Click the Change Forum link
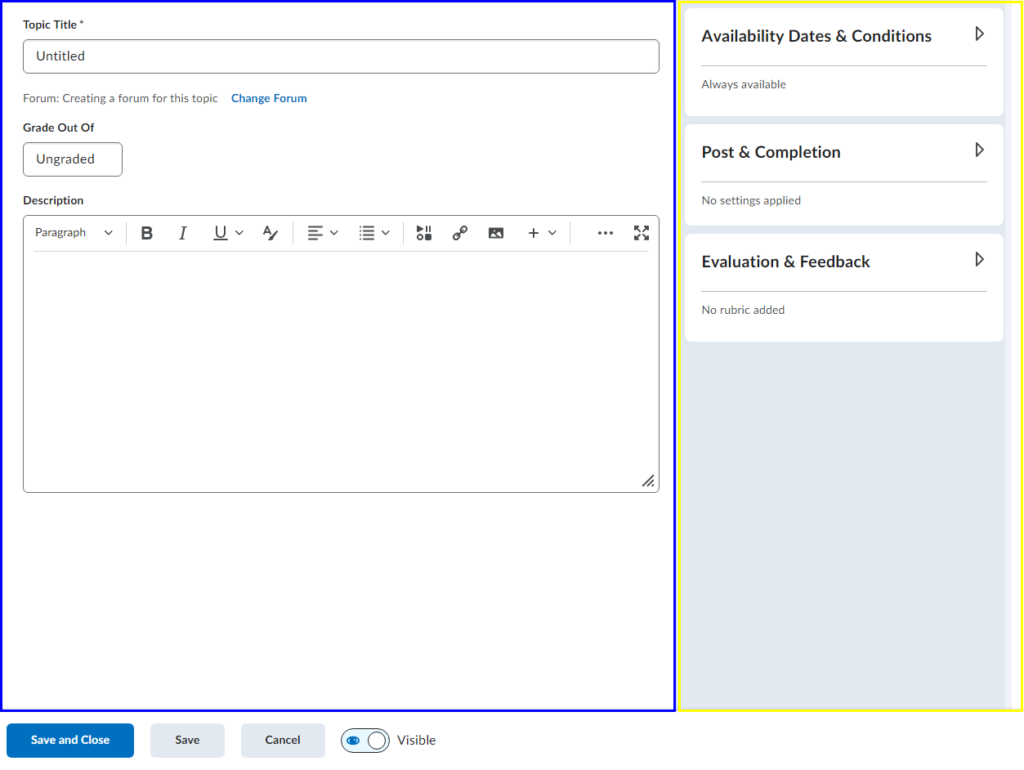Screen dimensions: 1024x770 tap(269, 99)
